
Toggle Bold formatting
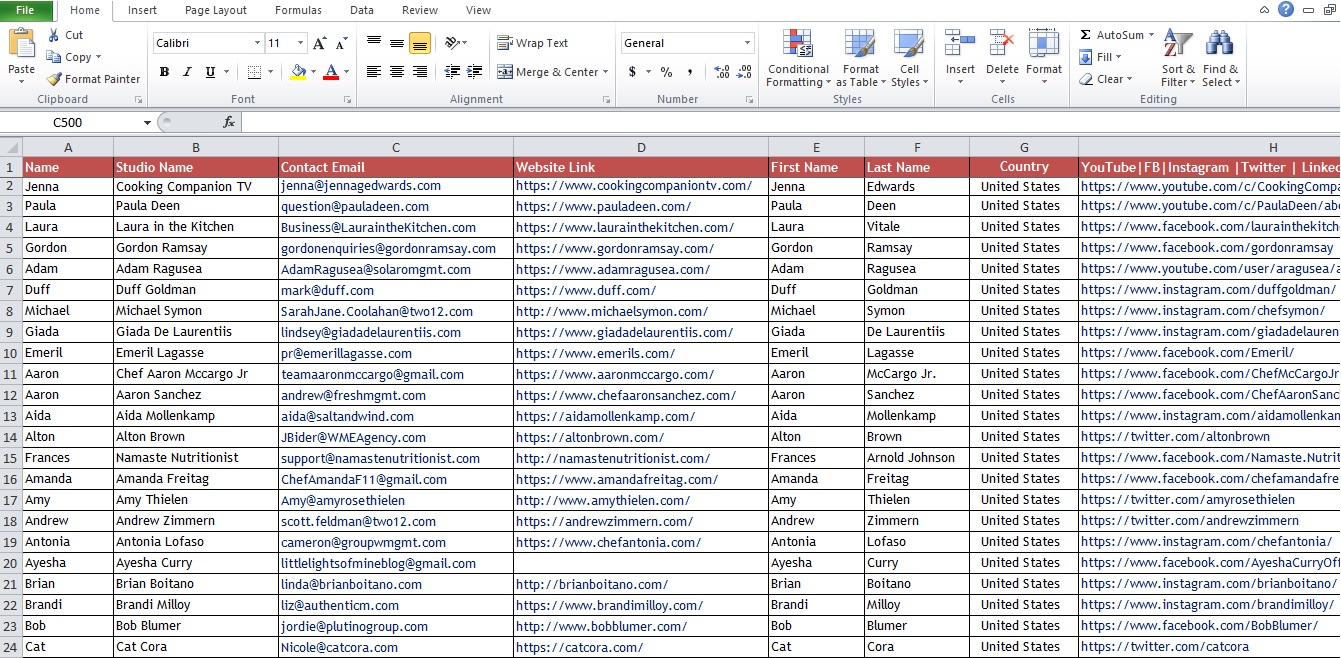point(164,72)
